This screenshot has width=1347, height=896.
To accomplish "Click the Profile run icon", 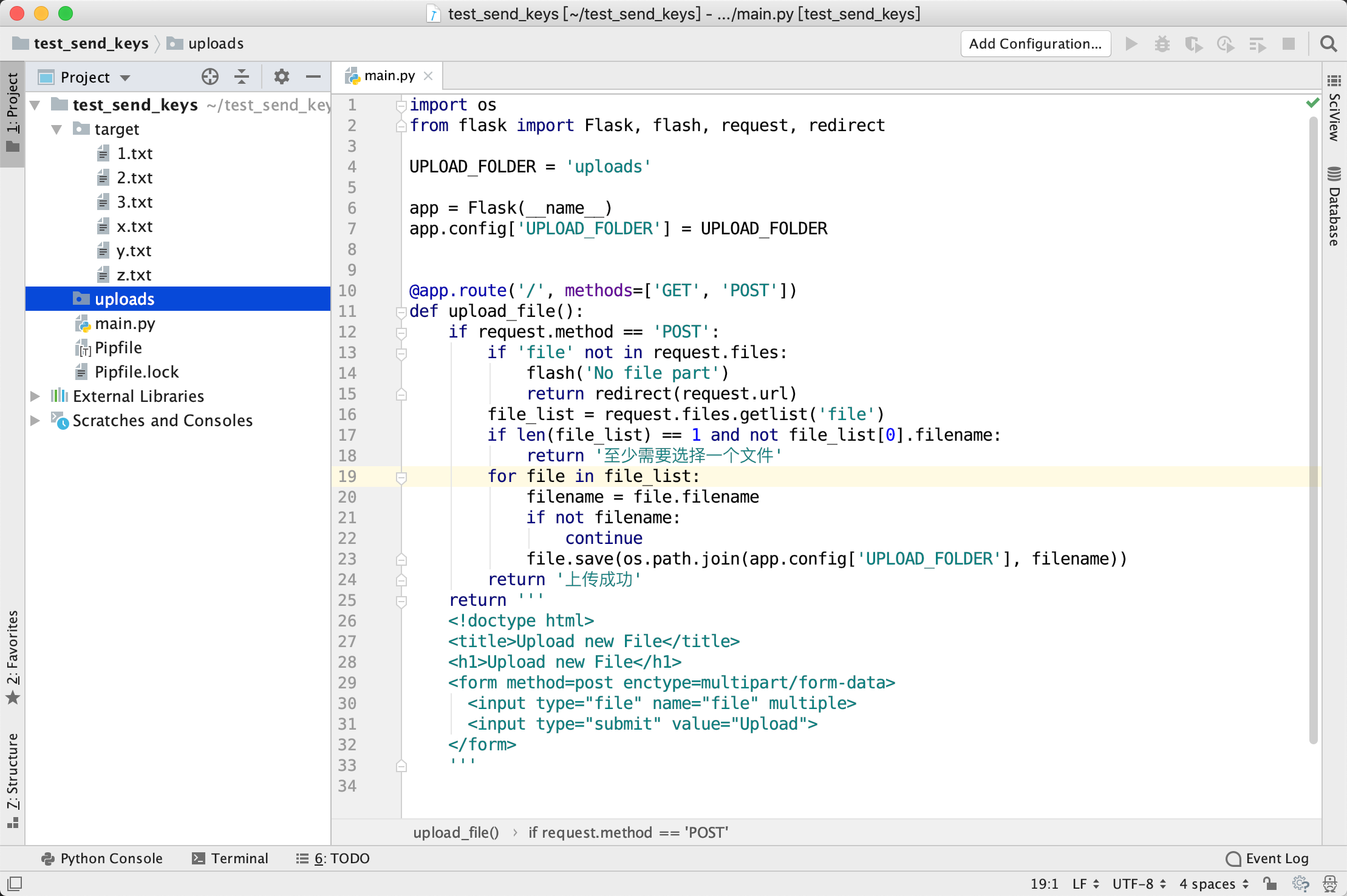I will [x=1226, y=44].
